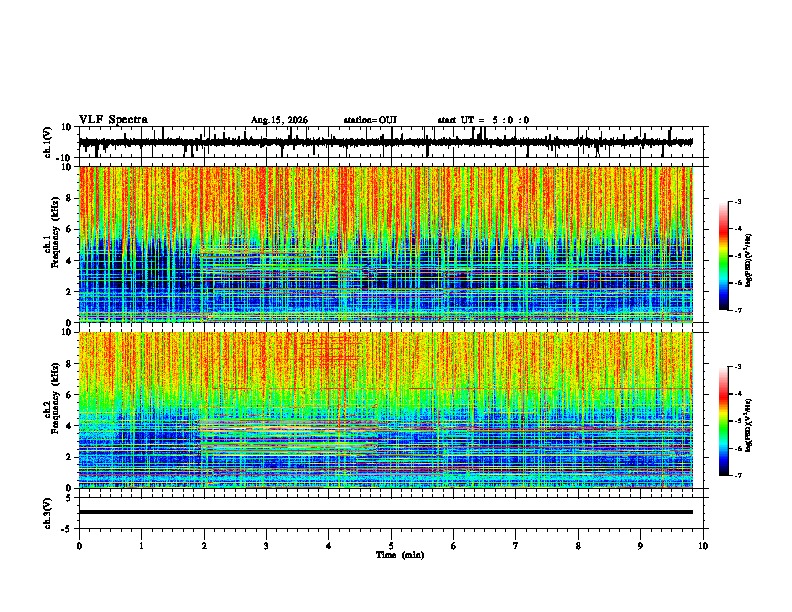Image resolution: width=792 pixels, height=612 pixels.
Task: Click the log(PSD) label beside ch.2 colorbar
Action: [x=748, y=426]
